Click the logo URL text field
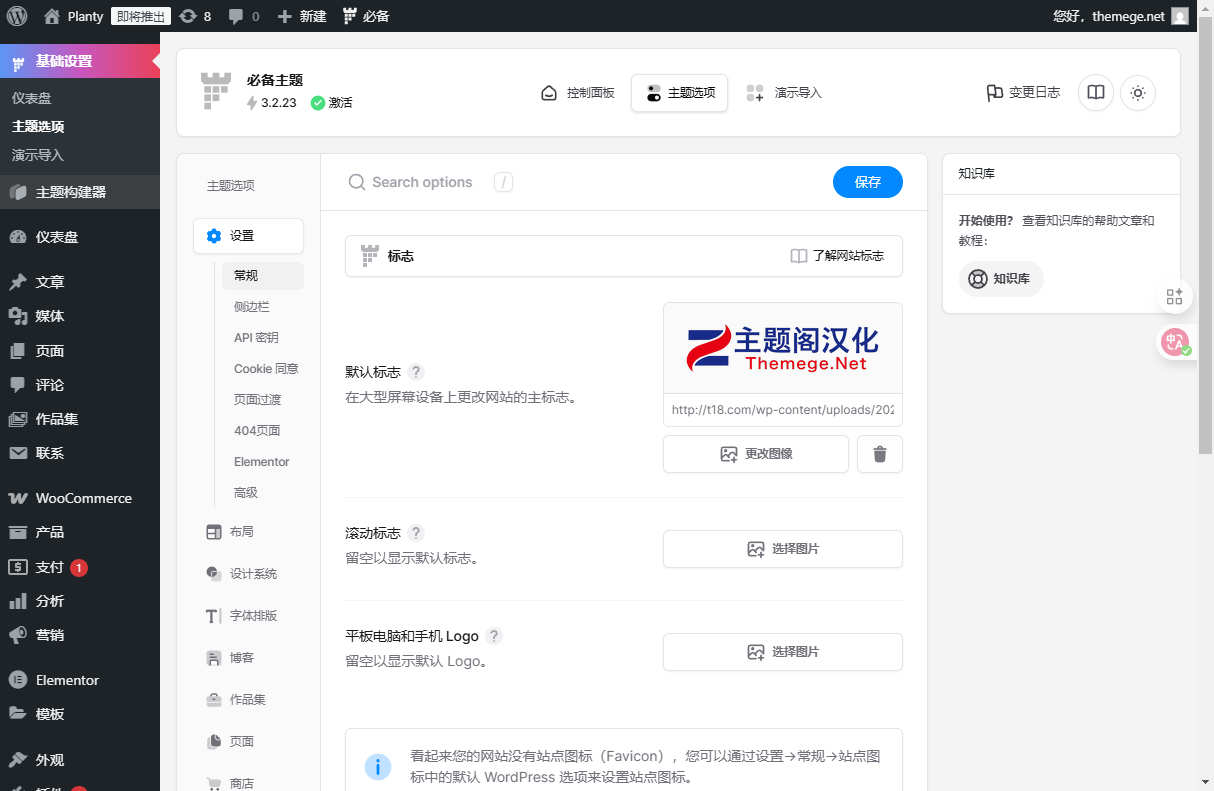 coord(783,410)
